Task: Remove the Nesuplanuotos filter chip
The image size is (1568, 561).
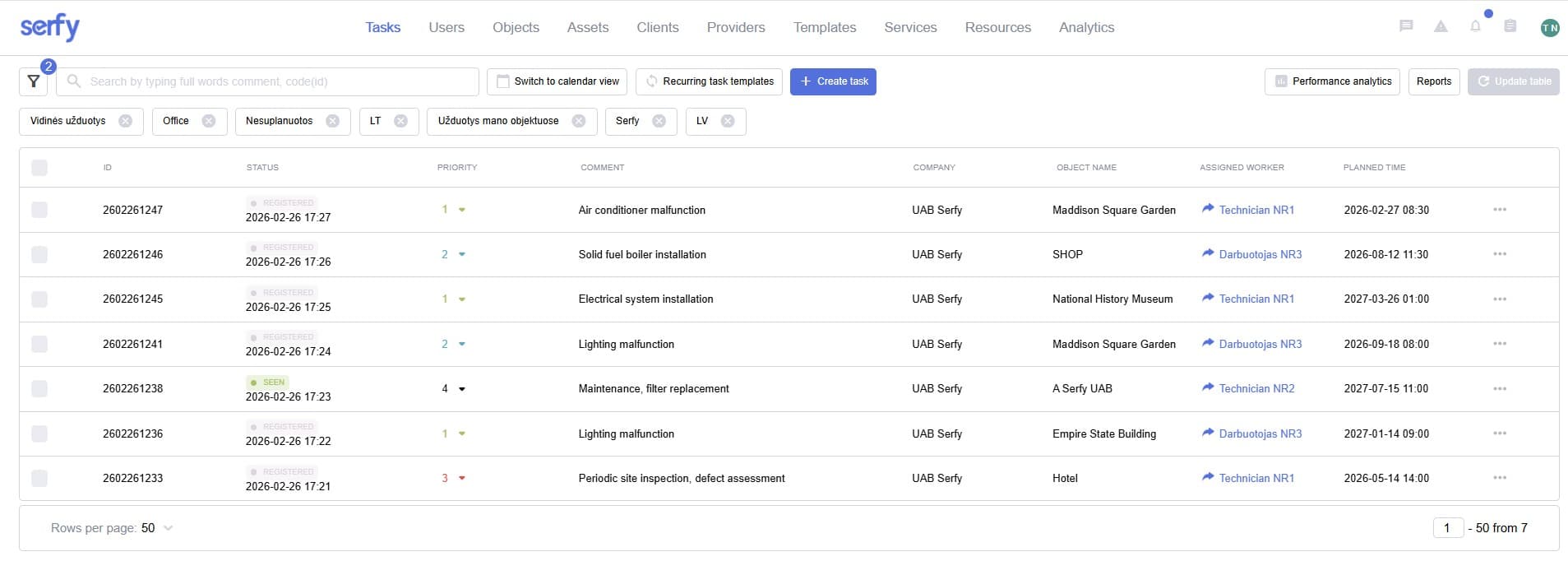Action: [x=332, y=121]
